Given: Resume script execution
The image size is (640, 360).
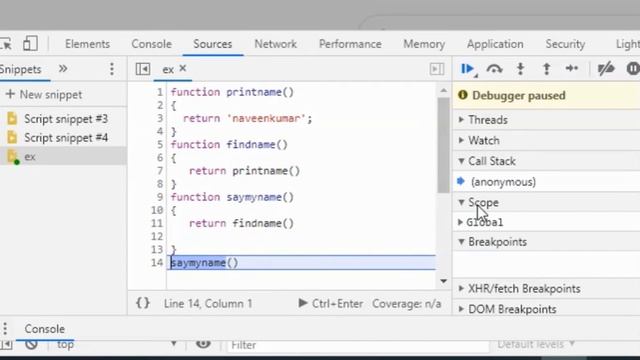Looking at the screenshot, I should click(x=468, y=69).
